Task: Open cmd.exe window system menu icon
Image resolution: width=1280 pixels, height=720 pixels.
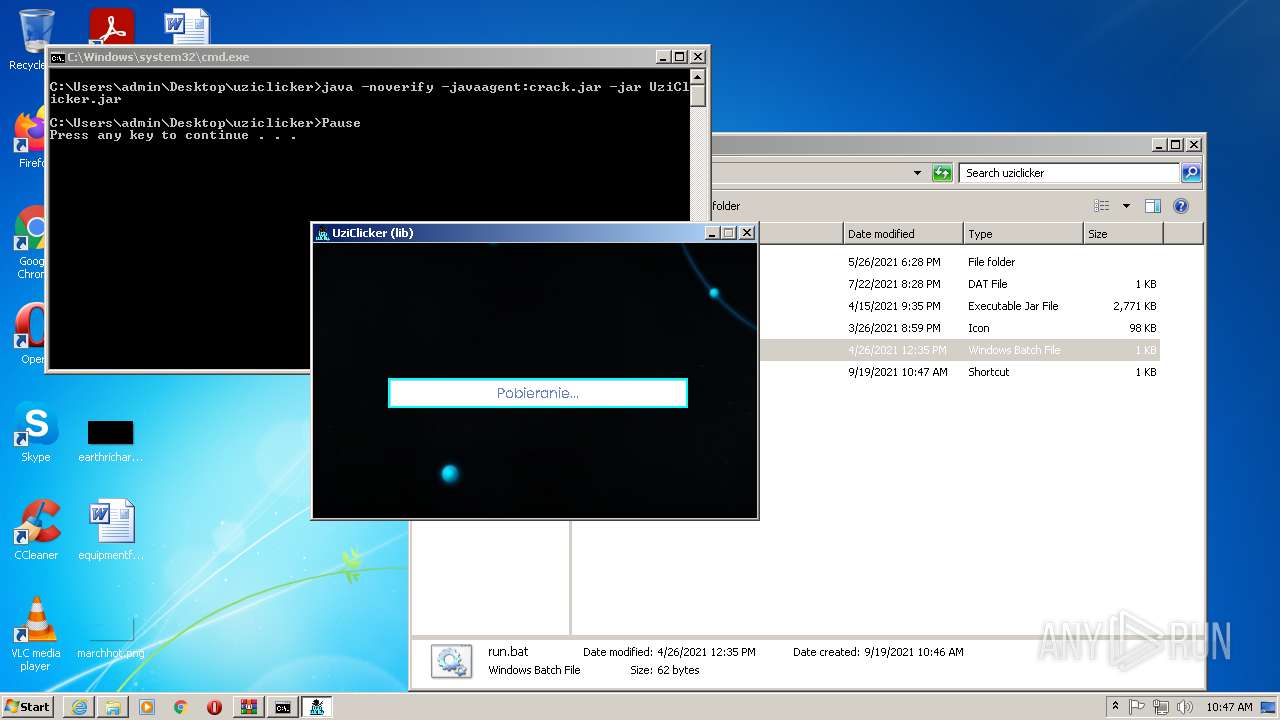Action: [58, 57]
